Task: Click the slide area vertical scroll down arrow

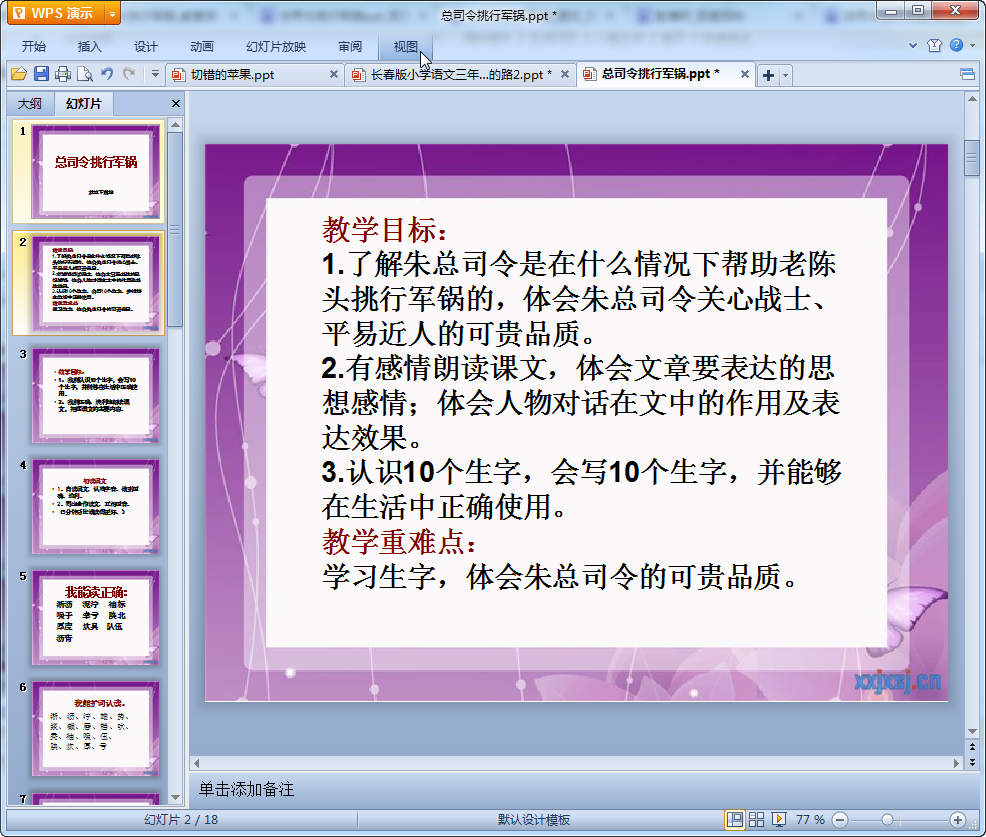Action: coord(972,731)
